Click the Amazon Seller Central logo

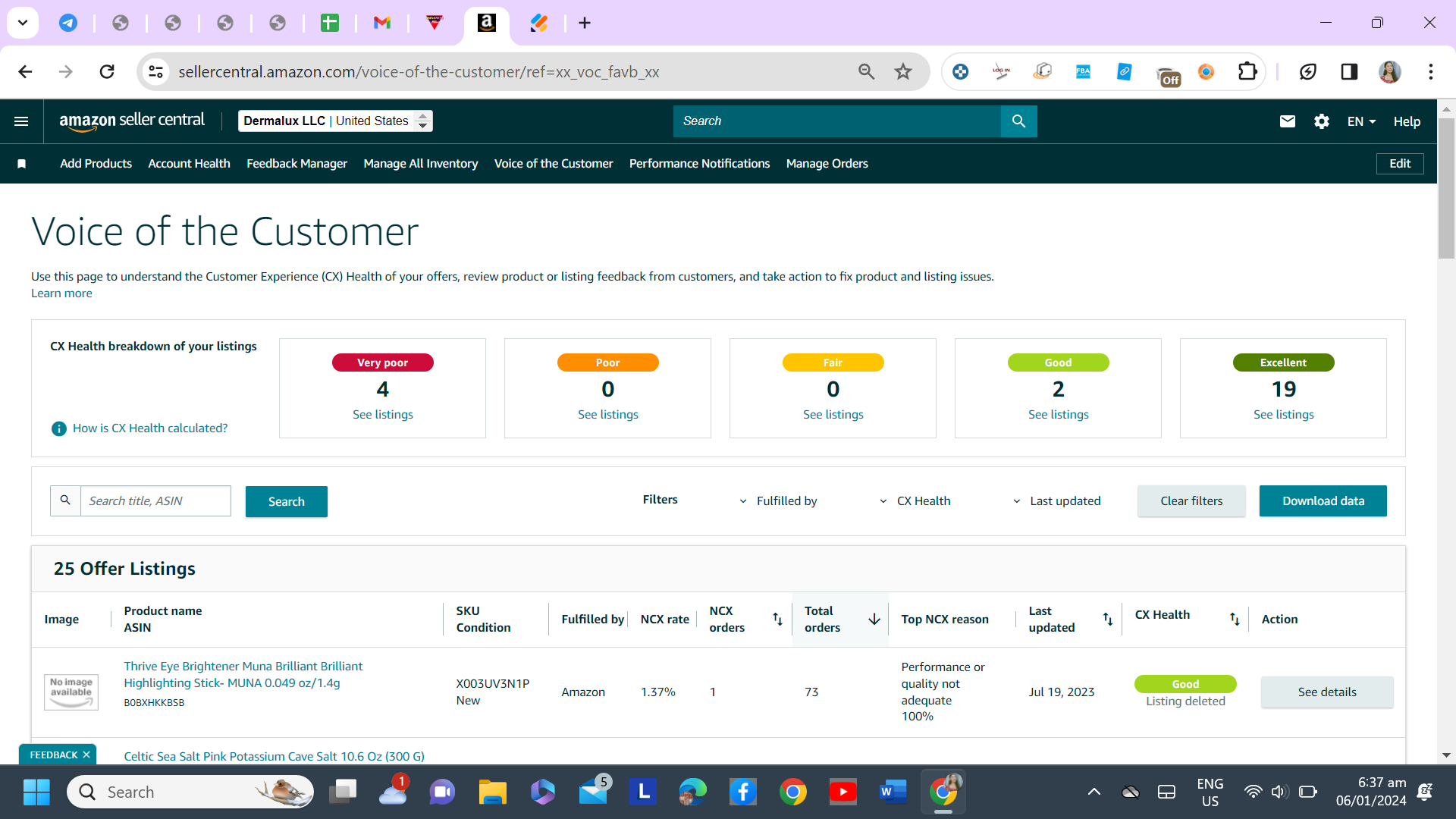click(132, 121)
